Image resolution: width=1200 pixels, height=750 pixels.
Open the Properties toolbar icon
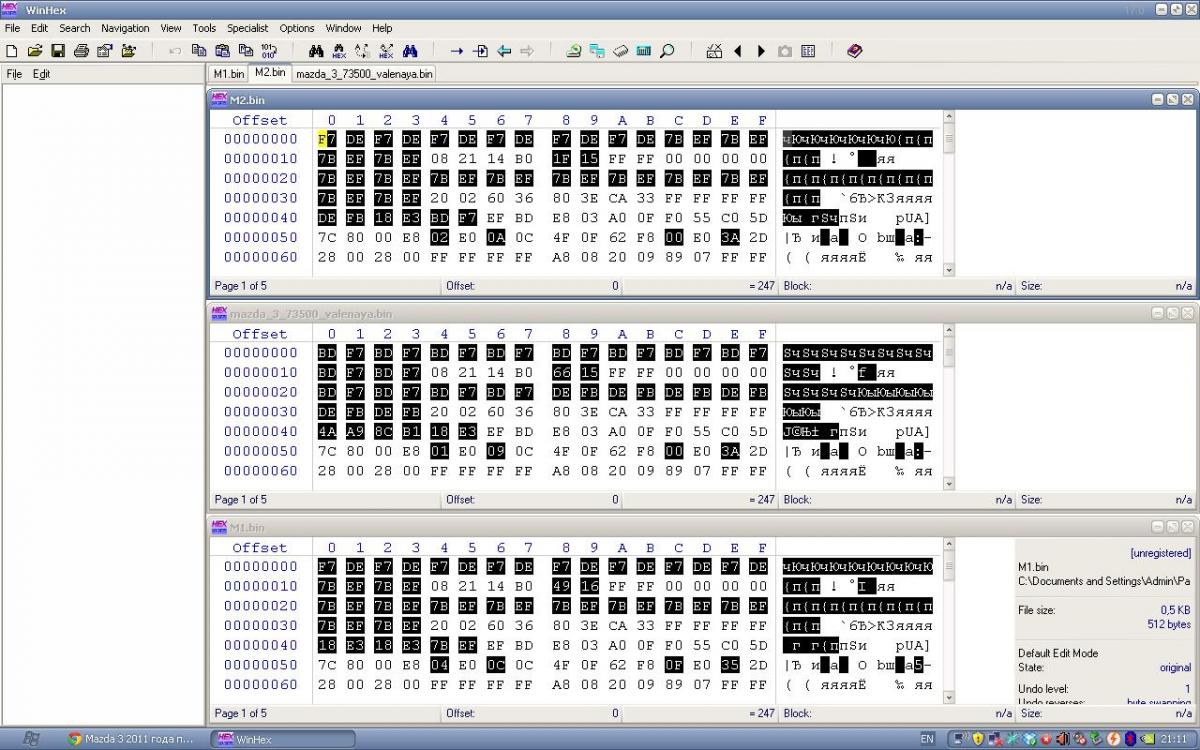click(104, 50)
